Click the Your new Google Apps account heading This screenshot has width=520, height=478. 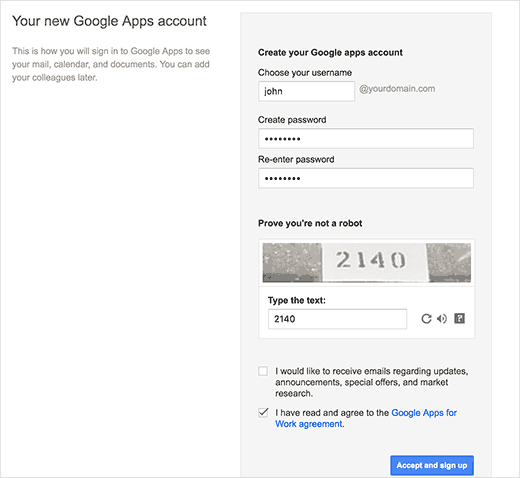[x=109, y=21]
